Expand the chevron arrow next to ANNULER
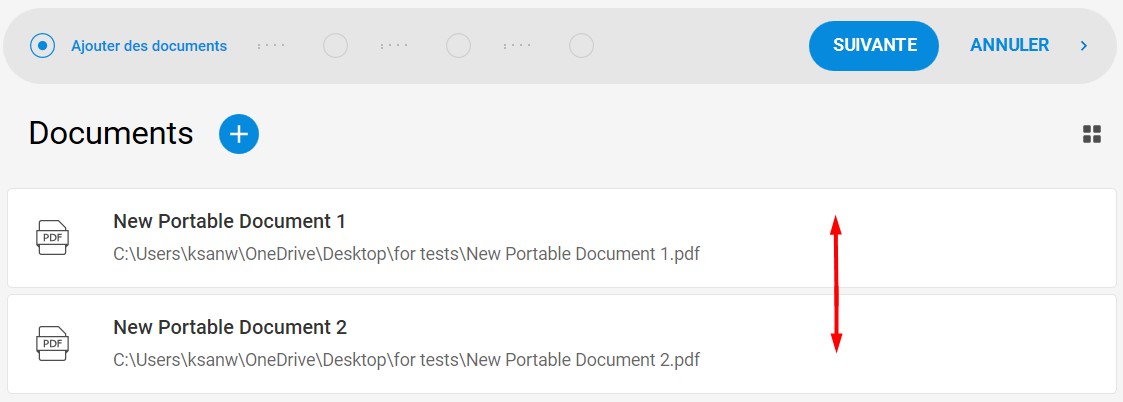Image resolution: width=1123 pixels, height=402 pixels. (x=1084, y=46)
